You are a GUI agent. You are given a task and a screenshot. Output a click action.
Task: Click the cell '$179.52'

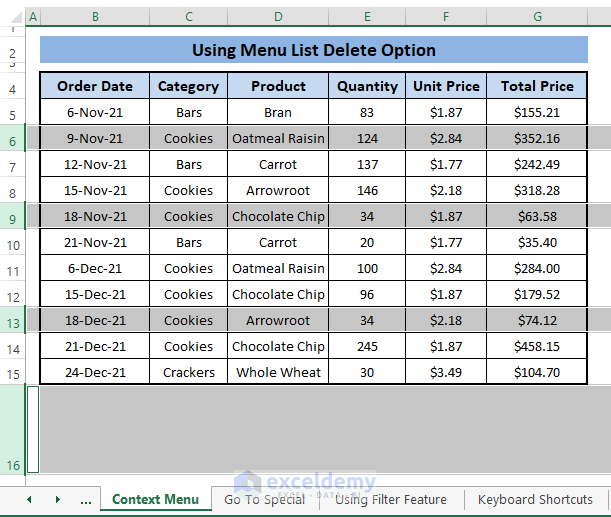click(x=537, y=295)
